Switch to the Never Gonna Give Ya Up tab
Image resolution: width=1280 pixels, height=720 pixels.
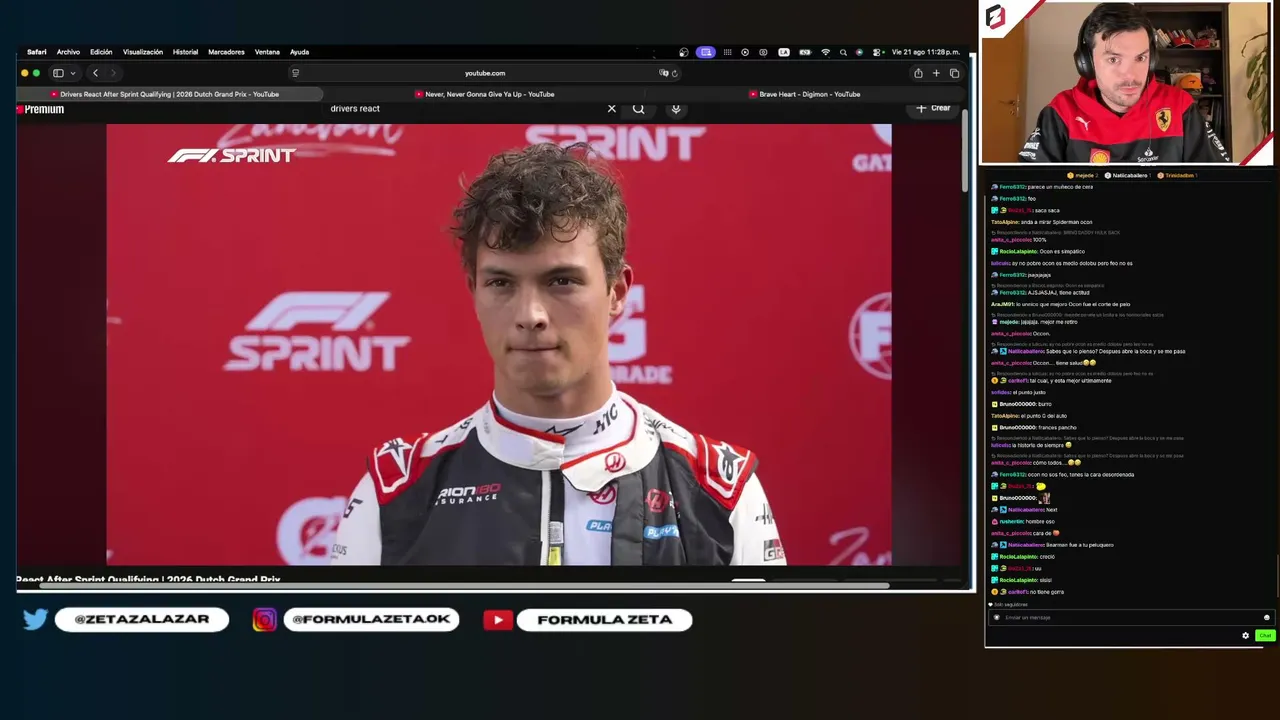pos(485,94)
